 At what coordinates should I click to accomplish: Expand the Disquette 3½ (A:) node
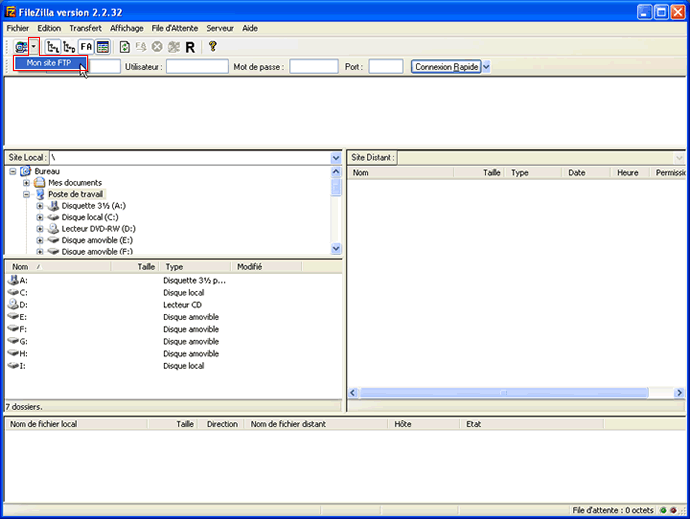(40, 206)
